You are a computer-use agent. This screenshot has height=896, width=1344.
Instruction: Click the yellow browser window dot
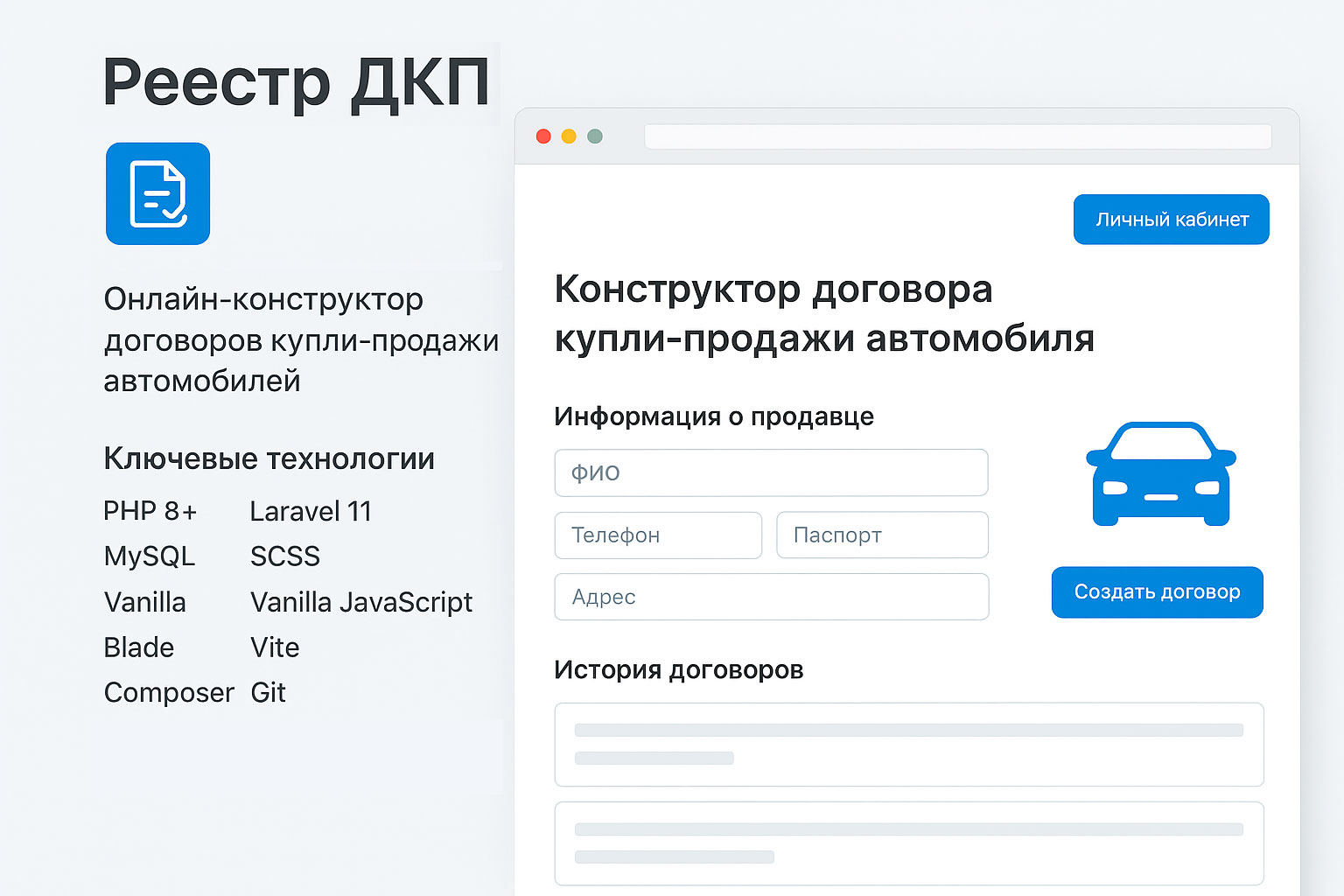(570, 136)
